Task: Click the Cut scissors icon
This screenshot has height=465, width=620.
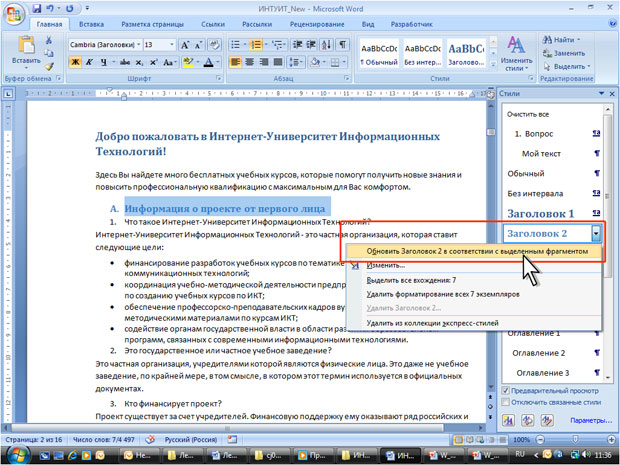Action: click(x=49, y=40)
